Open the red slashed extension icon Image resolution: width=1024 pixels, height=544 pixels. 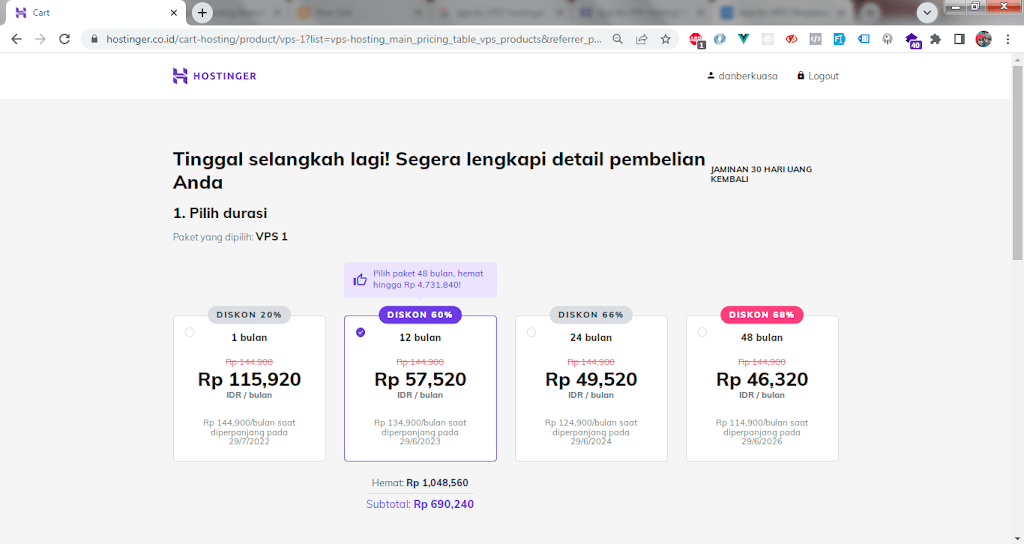click(x=792, y=39)
